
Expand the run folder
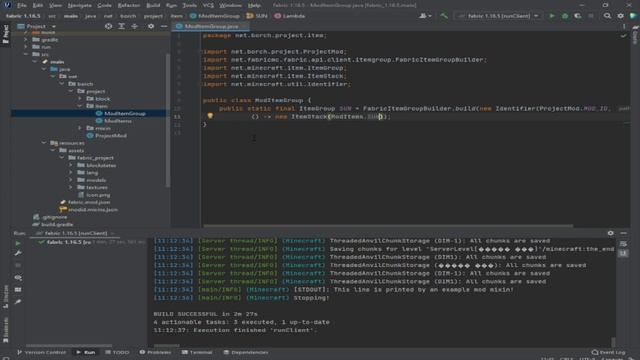click(26, 47)
